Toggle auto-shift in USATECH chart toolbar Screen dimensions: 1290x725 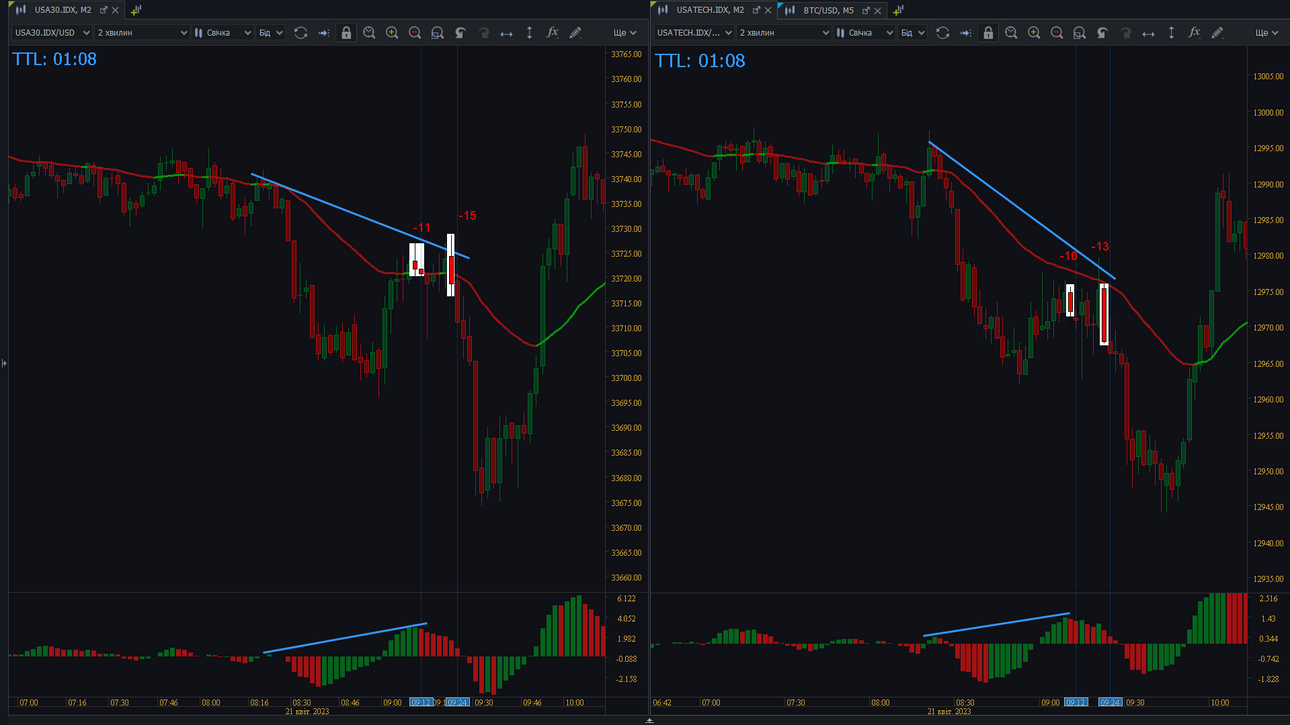pyautogui.click(x=965, y=33)
